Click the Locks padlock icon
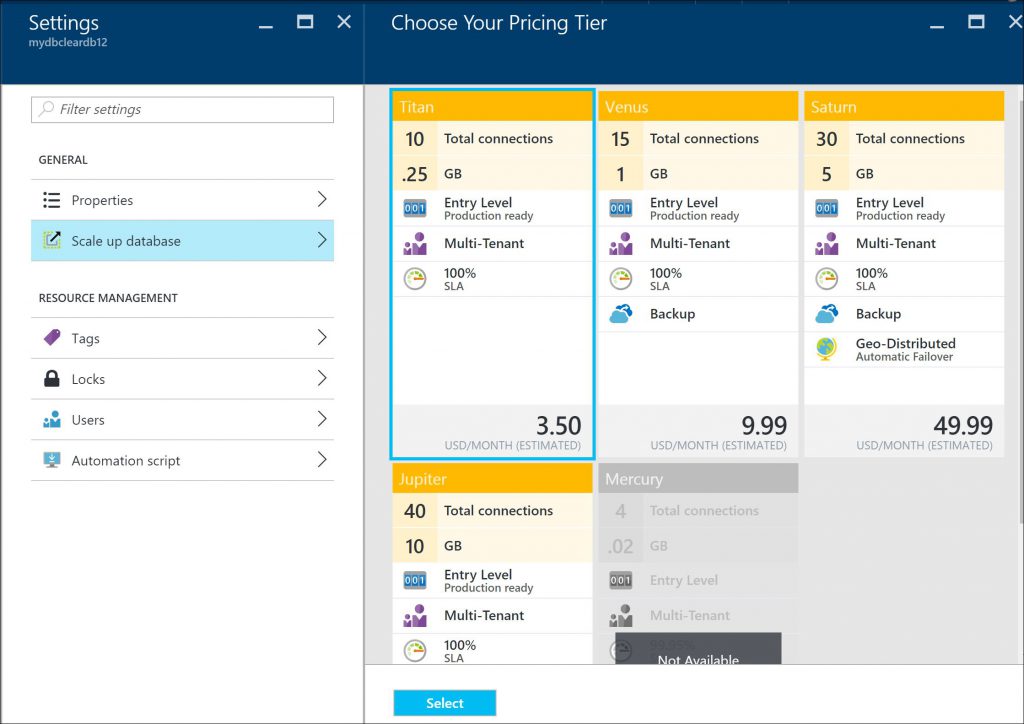1024x724 pixels. pos(53,378)
